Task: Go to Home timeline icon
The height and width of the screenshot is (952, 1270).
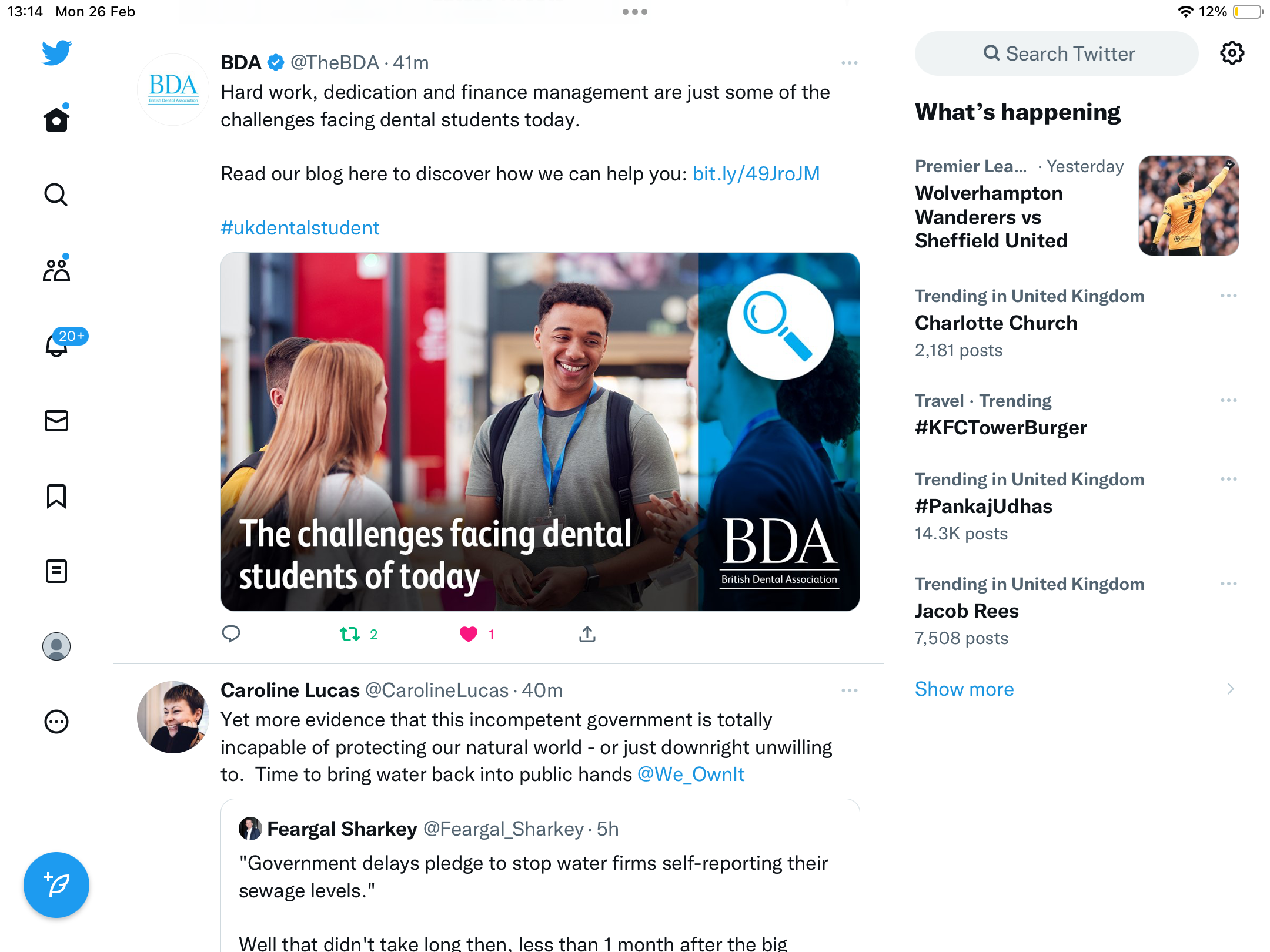Action: [56, 118]
